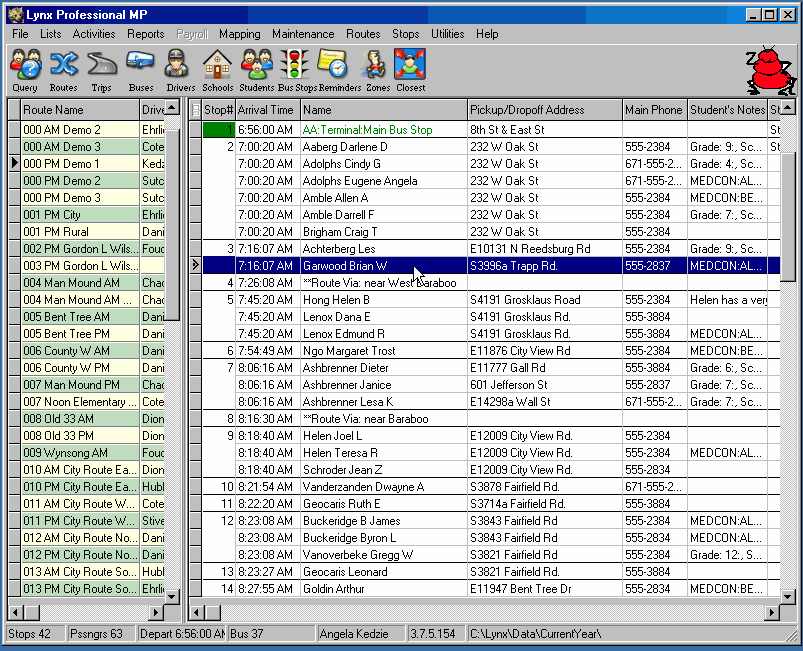The width and height of the screenshot is (803, 651).
Task: Select route 005 Bent Tree AM
Action: pyautogui.click(x=80, y=317)
